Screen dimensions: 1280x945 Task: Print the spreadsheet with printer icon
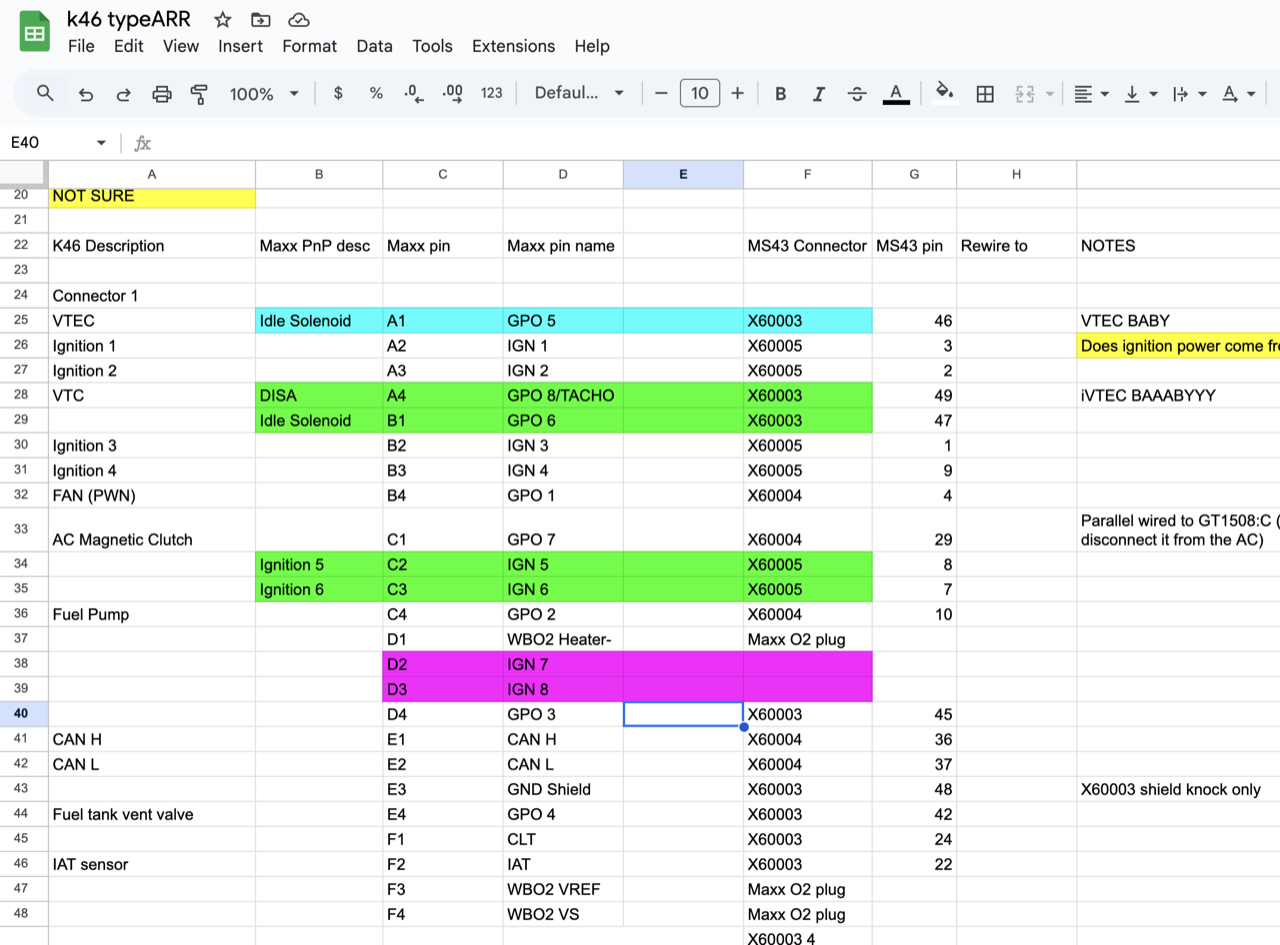pos(162,94)
